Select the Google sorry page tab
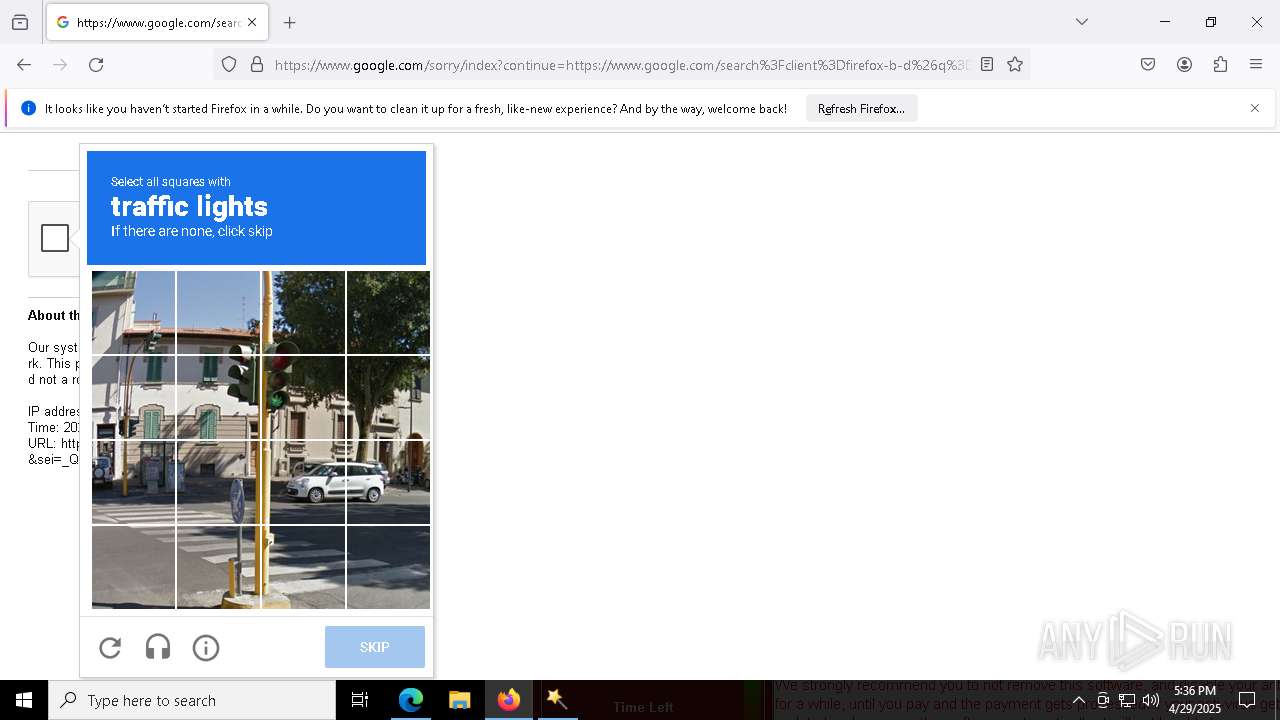Viewport: 1280px width, 720px height. [x=157, y=22]
